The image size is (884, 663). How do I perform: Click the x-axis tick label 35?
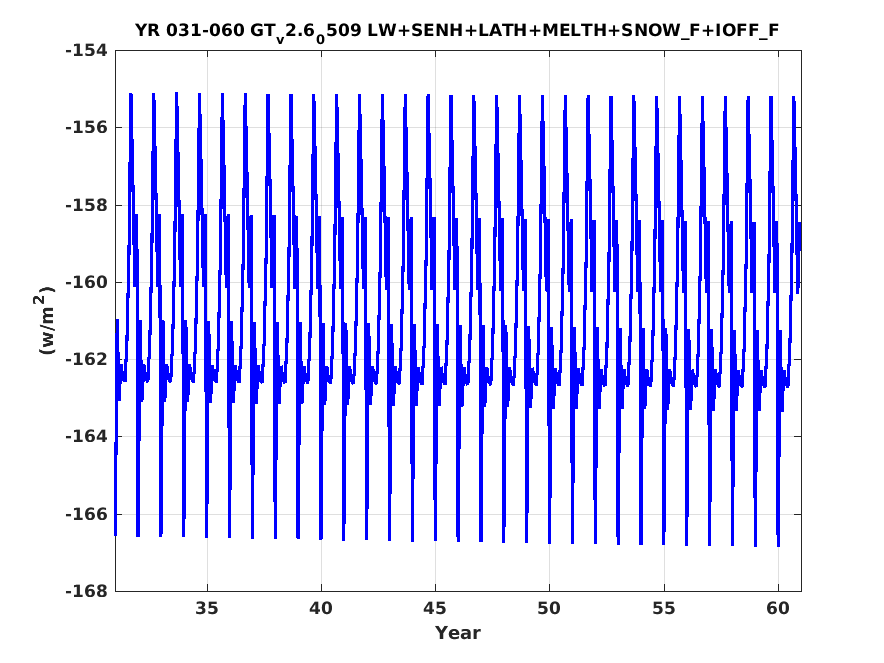(x=207, y=609)
